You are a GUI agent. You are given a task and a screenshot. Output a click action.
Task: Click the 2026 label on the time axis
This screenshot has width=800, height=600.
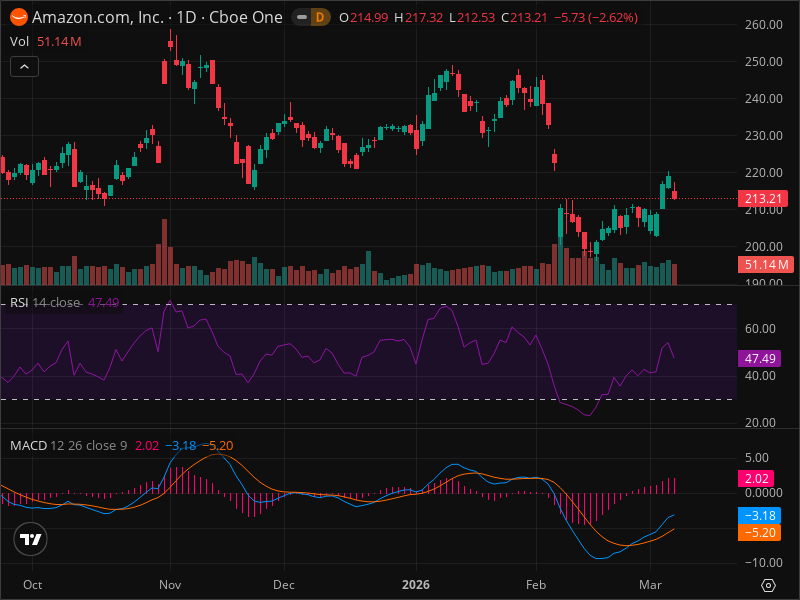click(x=416, y=585)
